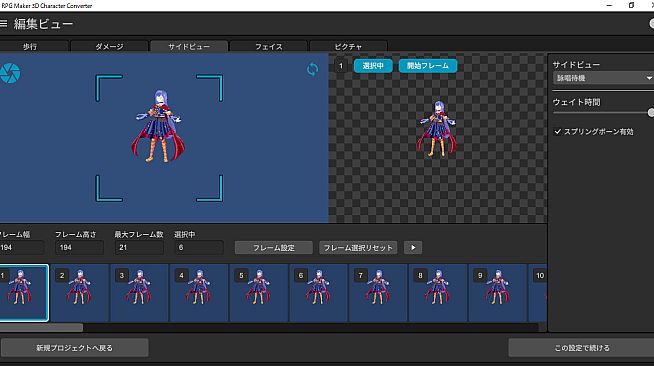654x366 pixels.
Task: Click the camera shutter capture icon
Action: point(9,73)
